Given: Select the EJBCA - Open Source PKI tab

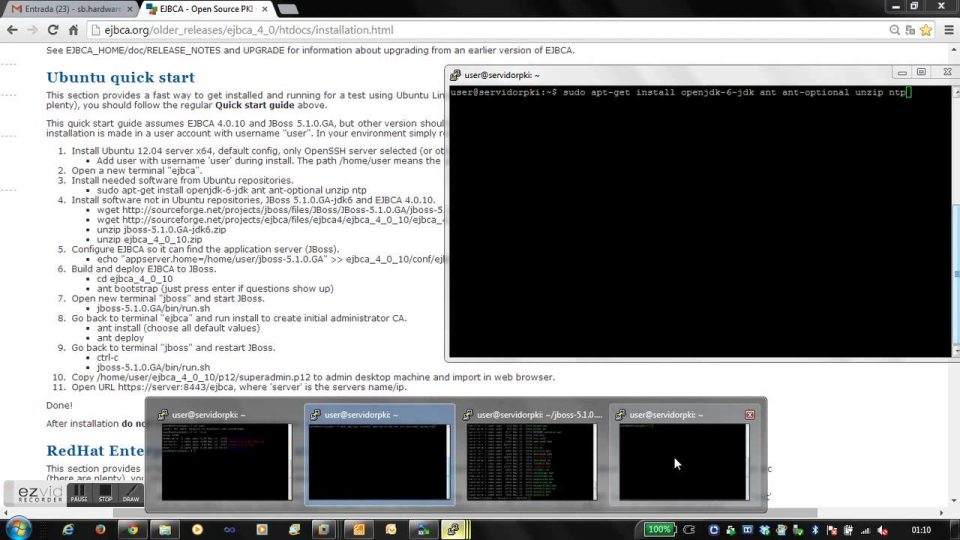Looking at the screenshot, I should coord(205,9).
